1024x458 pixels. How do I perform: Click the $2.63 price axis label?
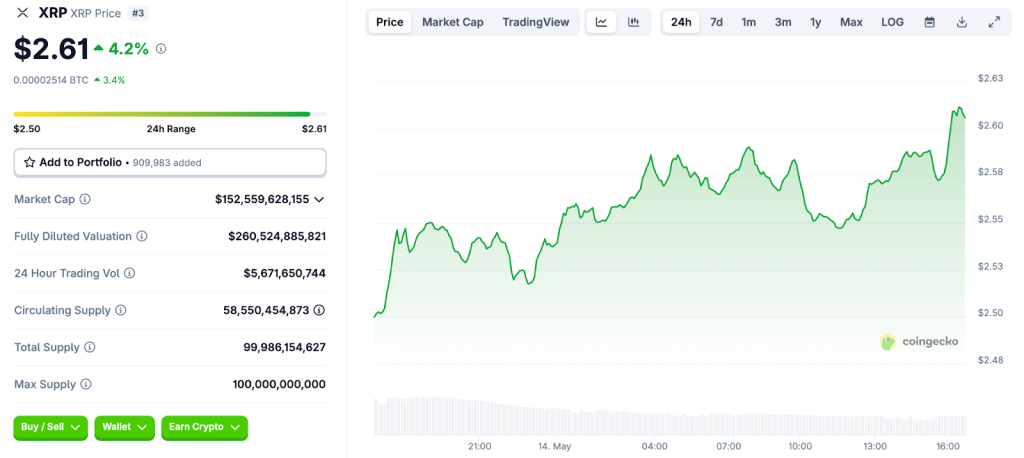coord(990,78)
